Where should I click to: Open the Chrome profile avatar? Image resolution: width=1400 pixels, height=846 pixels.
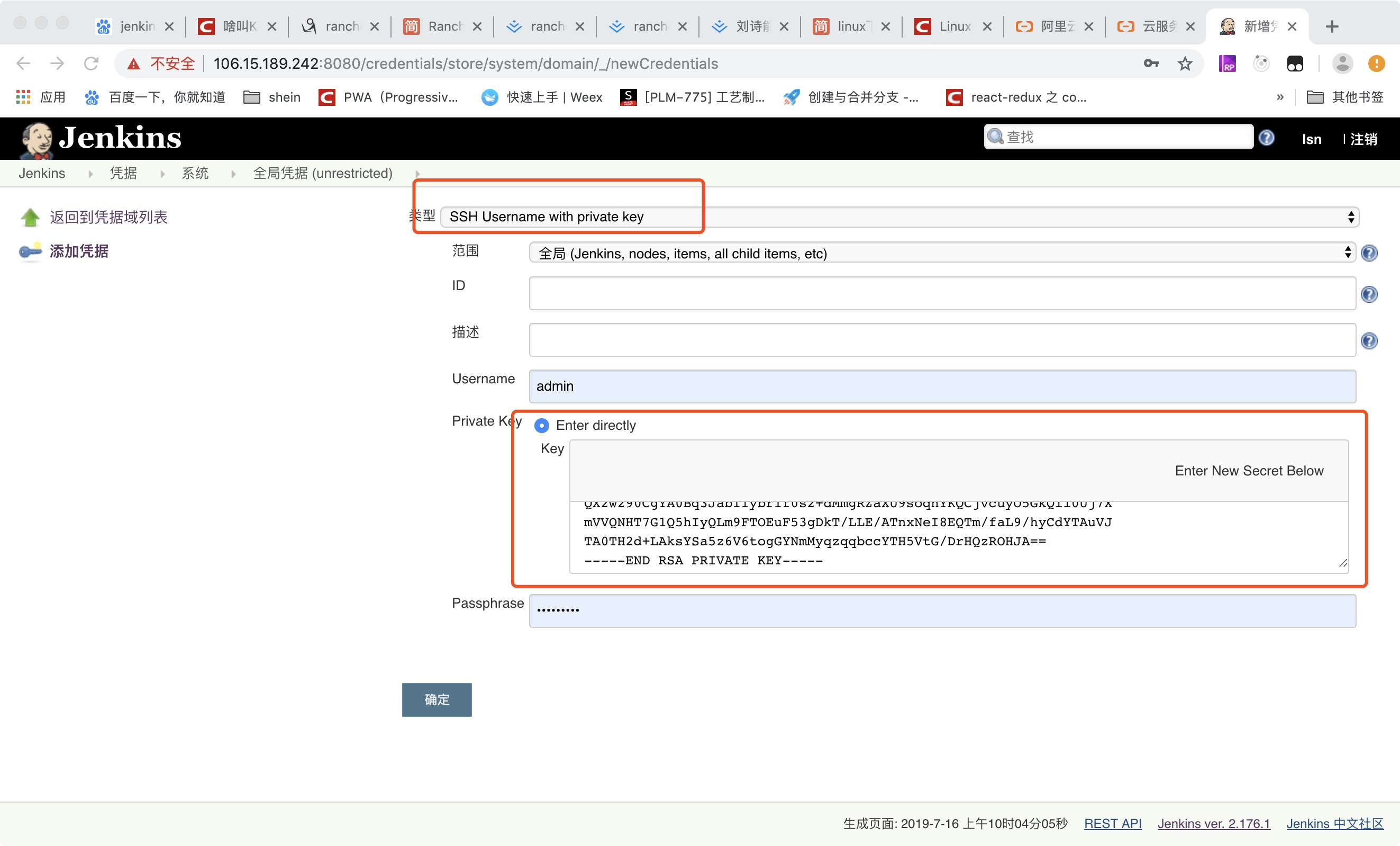click(1342, 63)
